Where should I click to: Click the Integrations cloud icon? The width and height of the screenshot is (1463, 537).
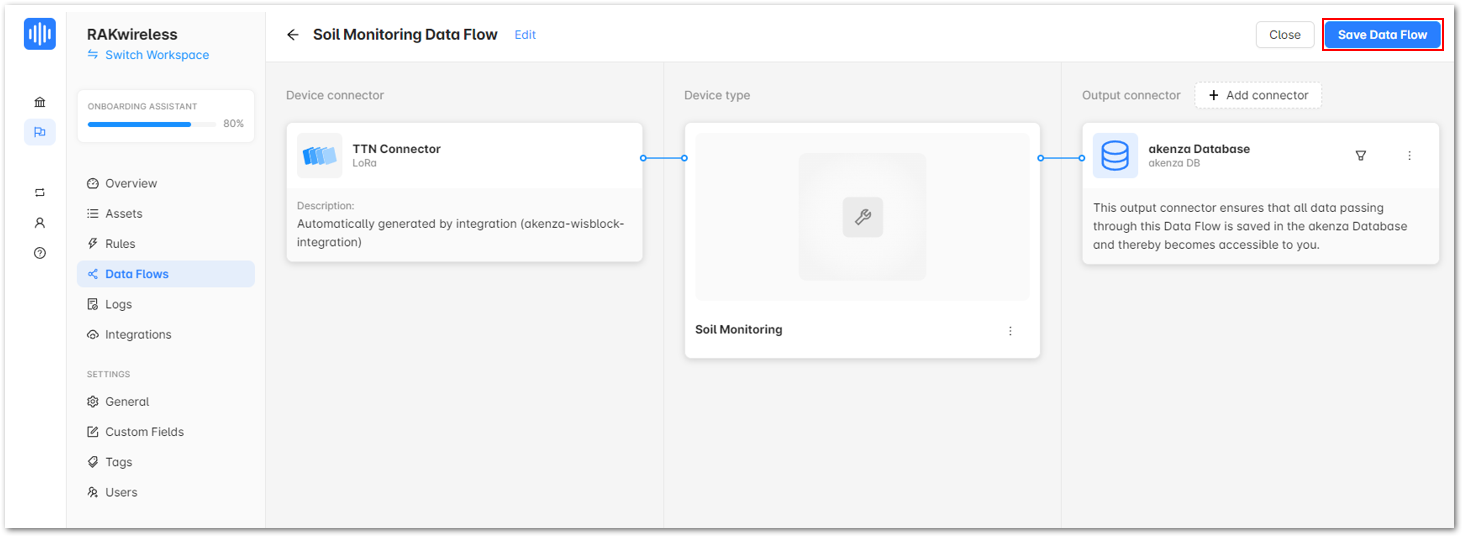(93, 335)
